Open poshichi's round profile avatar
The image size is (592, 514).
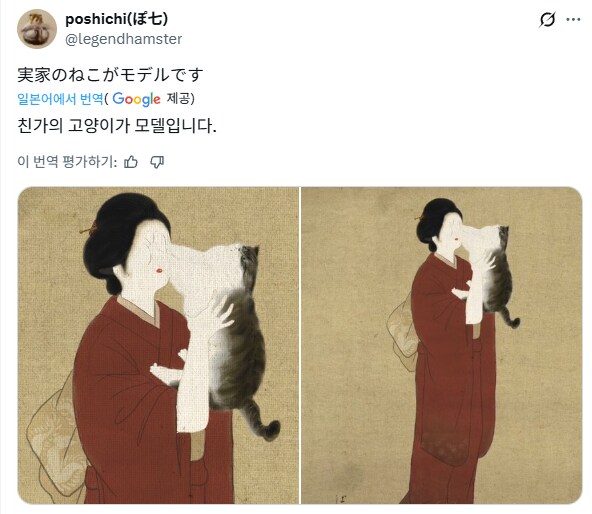[x=37, y=29]
